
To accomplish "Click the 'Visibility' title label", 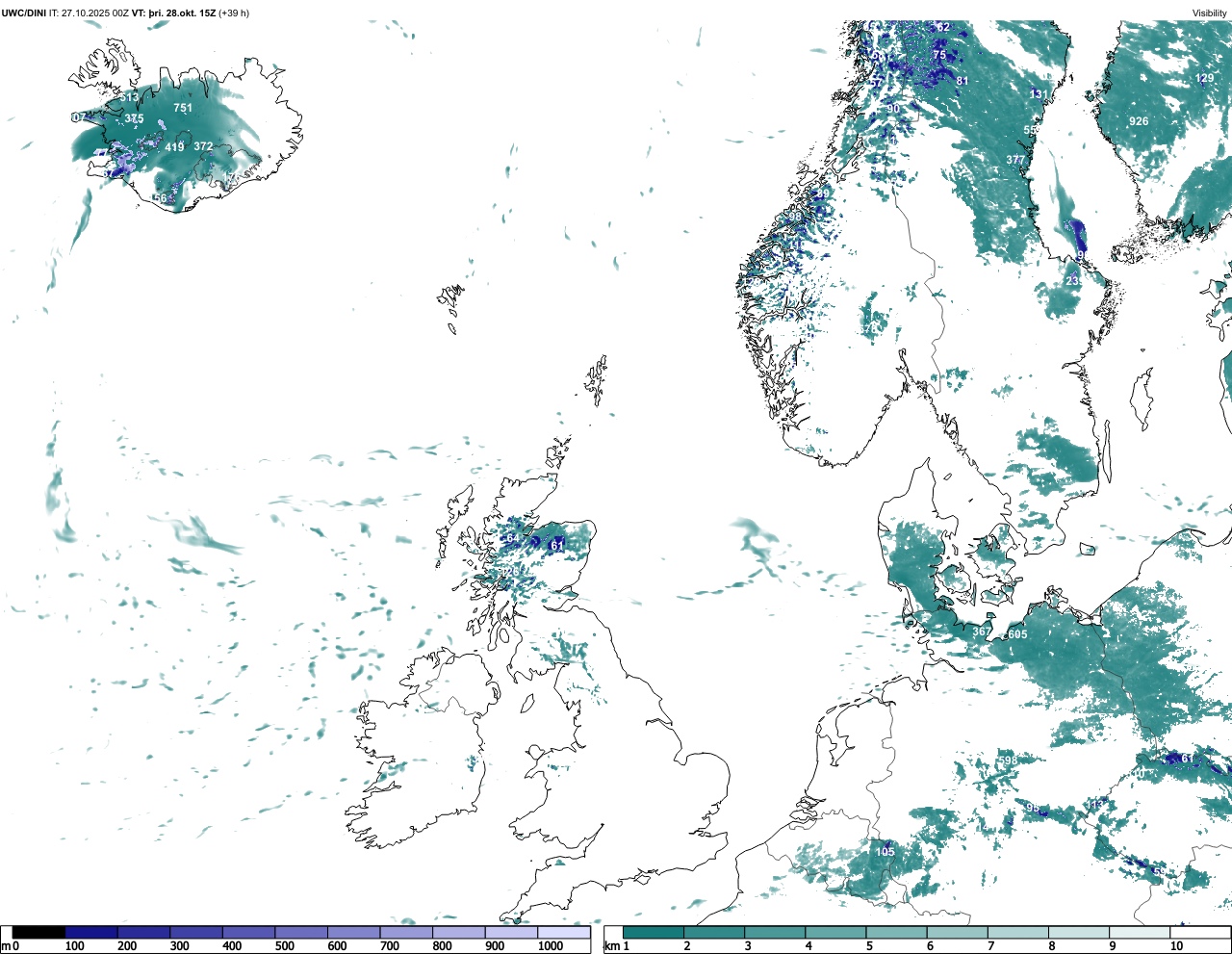I will (x=1210, y=13).
